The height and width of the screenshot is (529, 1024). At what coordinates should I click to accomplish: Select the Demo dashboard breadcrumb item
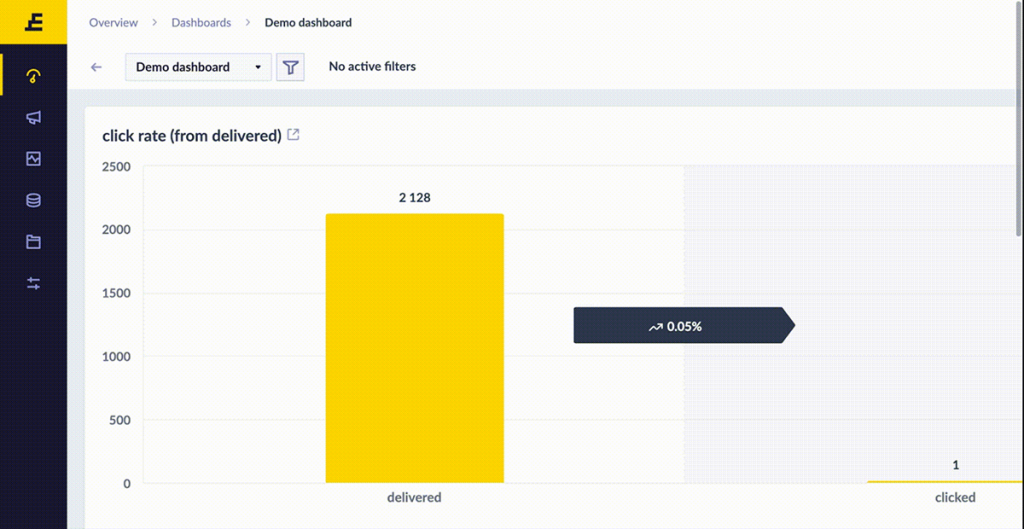click(x=308, y=22)
